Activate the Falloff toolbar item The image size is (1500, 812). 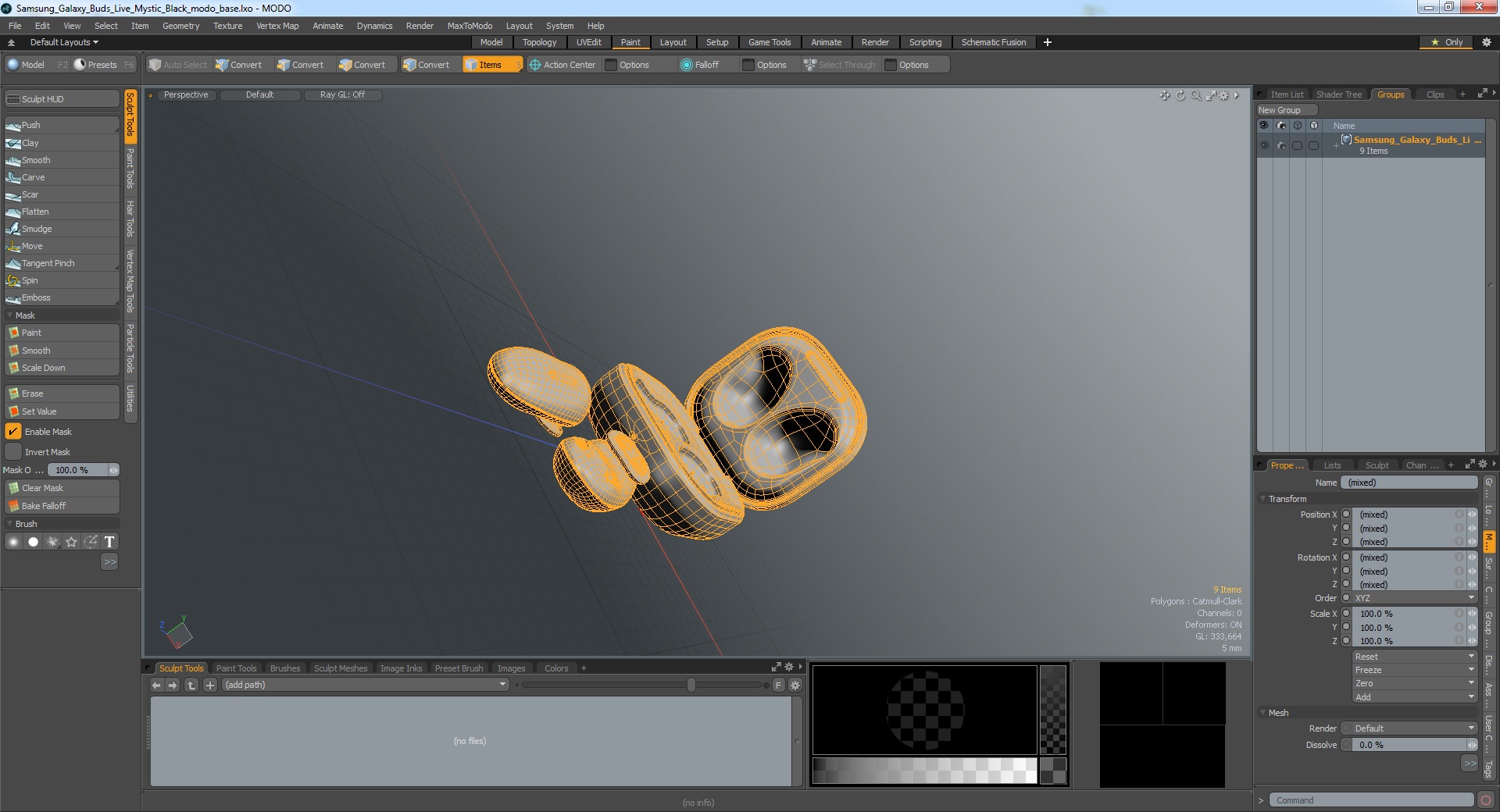700,65
